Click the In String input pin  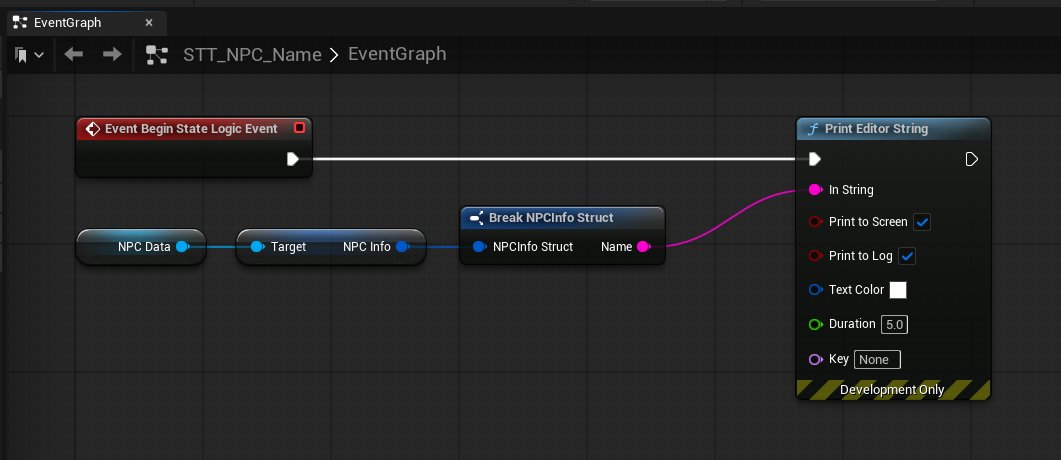coord(815,189)
